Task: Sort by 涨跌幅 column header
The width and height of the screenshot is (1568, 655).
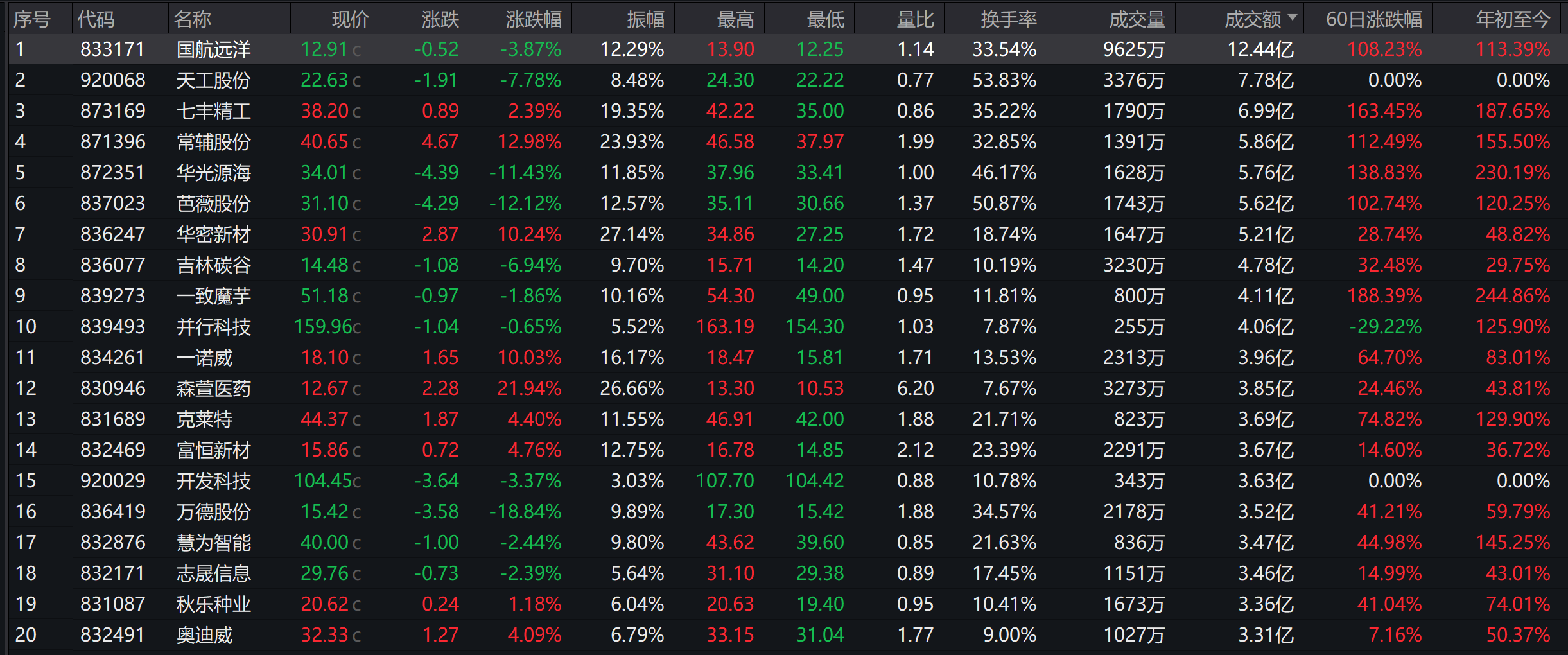Action: coord(534,19)
